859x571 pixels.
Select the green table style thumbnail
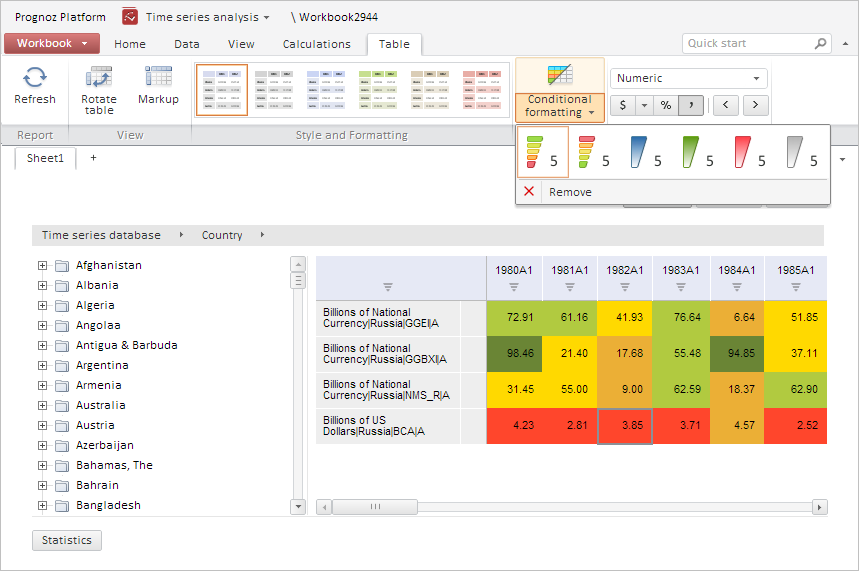(x=377, y=90)
